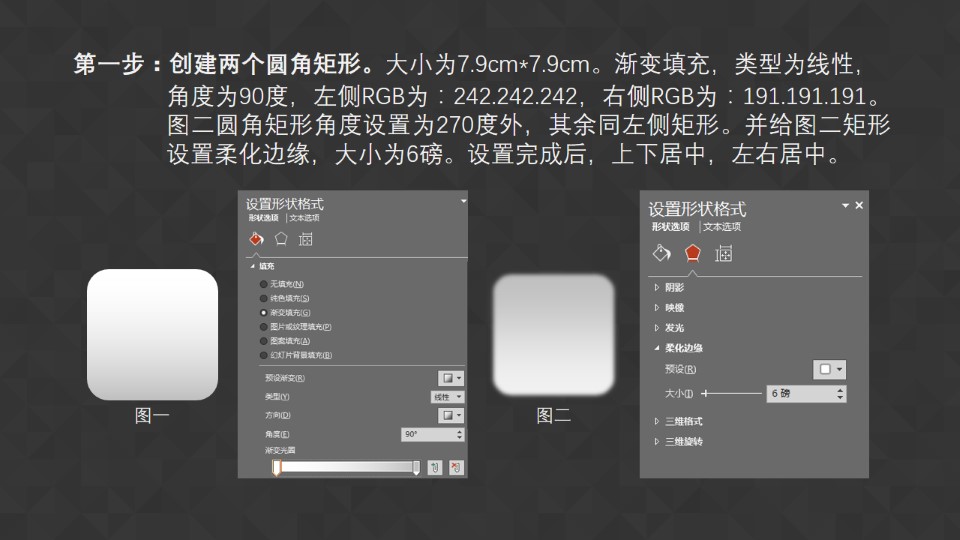Open the 预设渐变 preset gradient dropdown
960x540 pixels.
(451, 378)
